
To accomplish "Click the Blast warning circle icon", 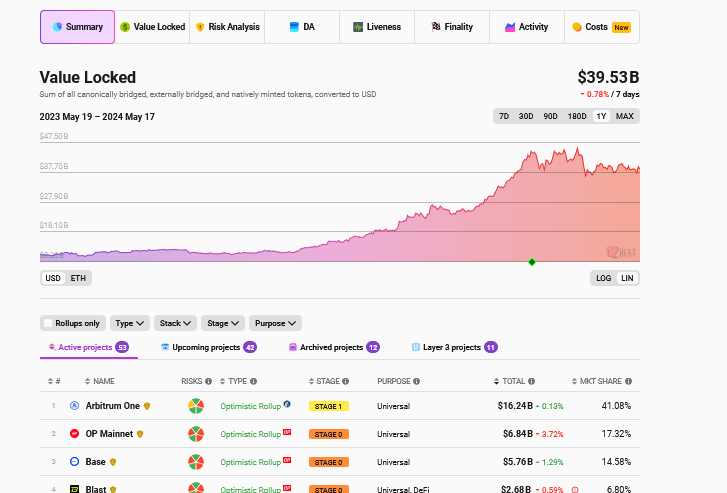I will click(575, 490).
